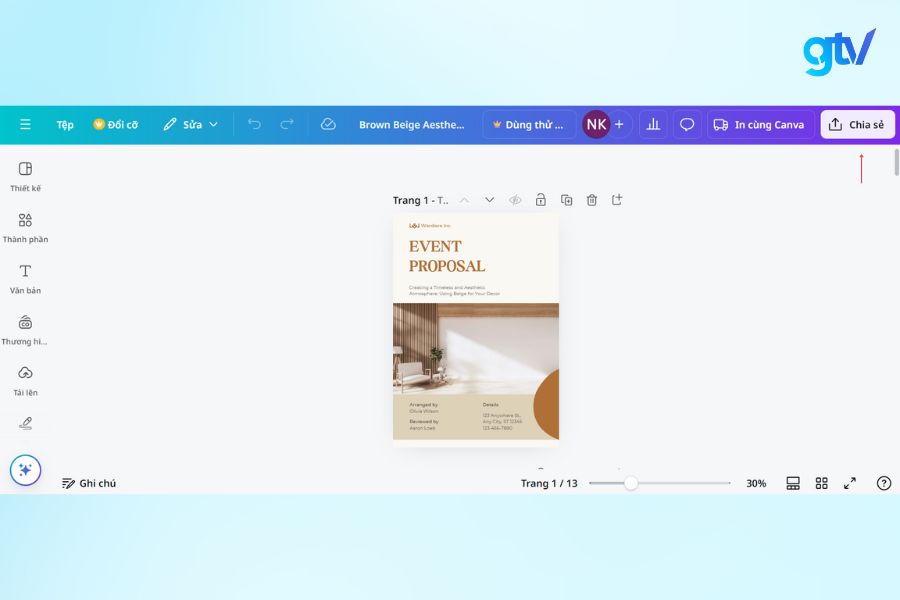Open the 30% zoom level menu
Image resolution: width=900 pixels, height=600 pixels.
(756, 483)
